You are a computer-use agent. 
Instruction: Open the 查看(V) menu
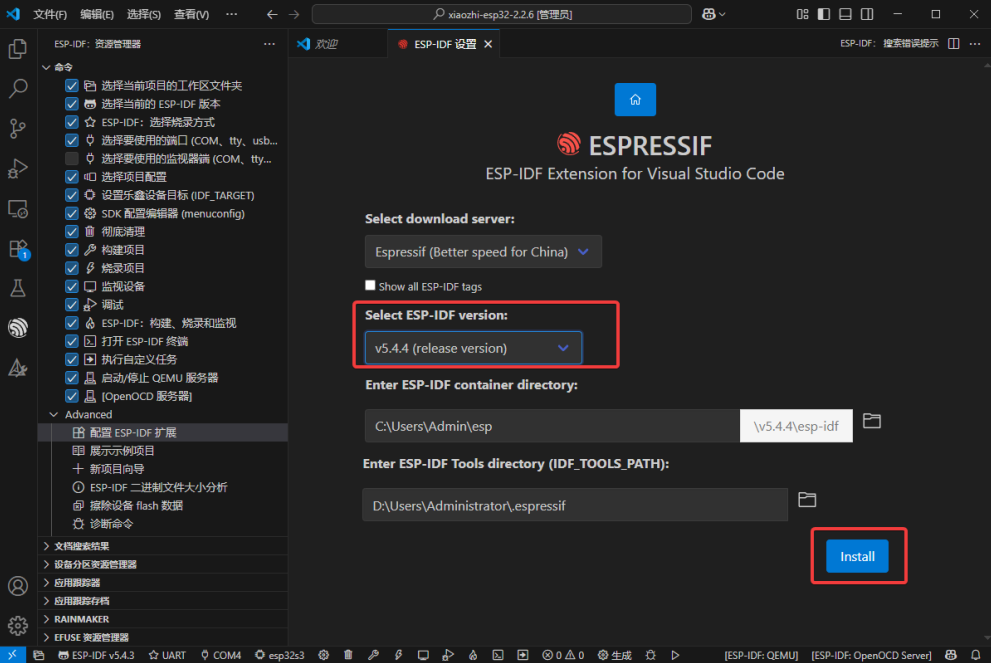pos(192,14)
